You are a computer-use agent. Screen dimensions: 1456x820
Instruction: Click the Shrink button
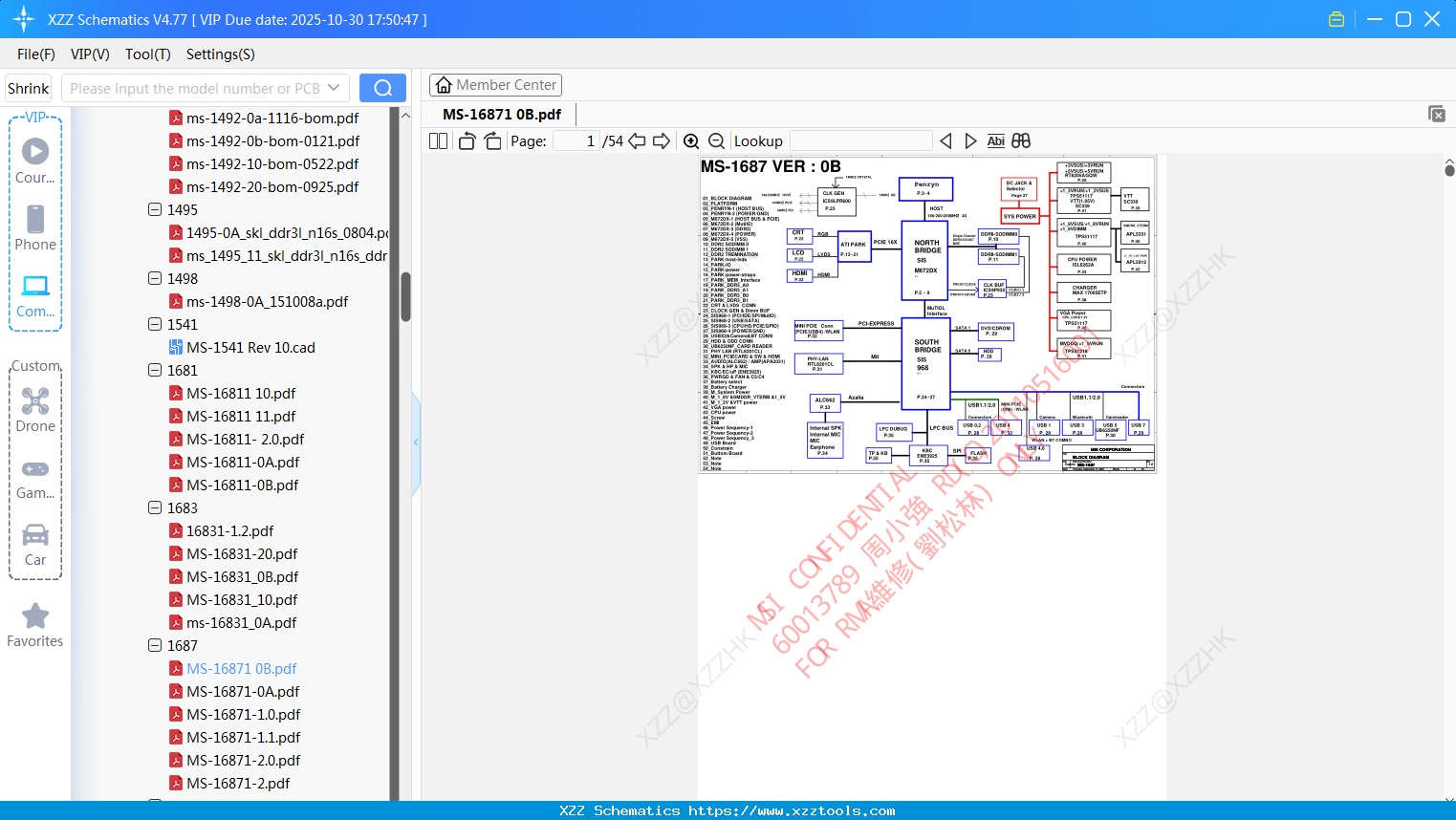[29, 88]
